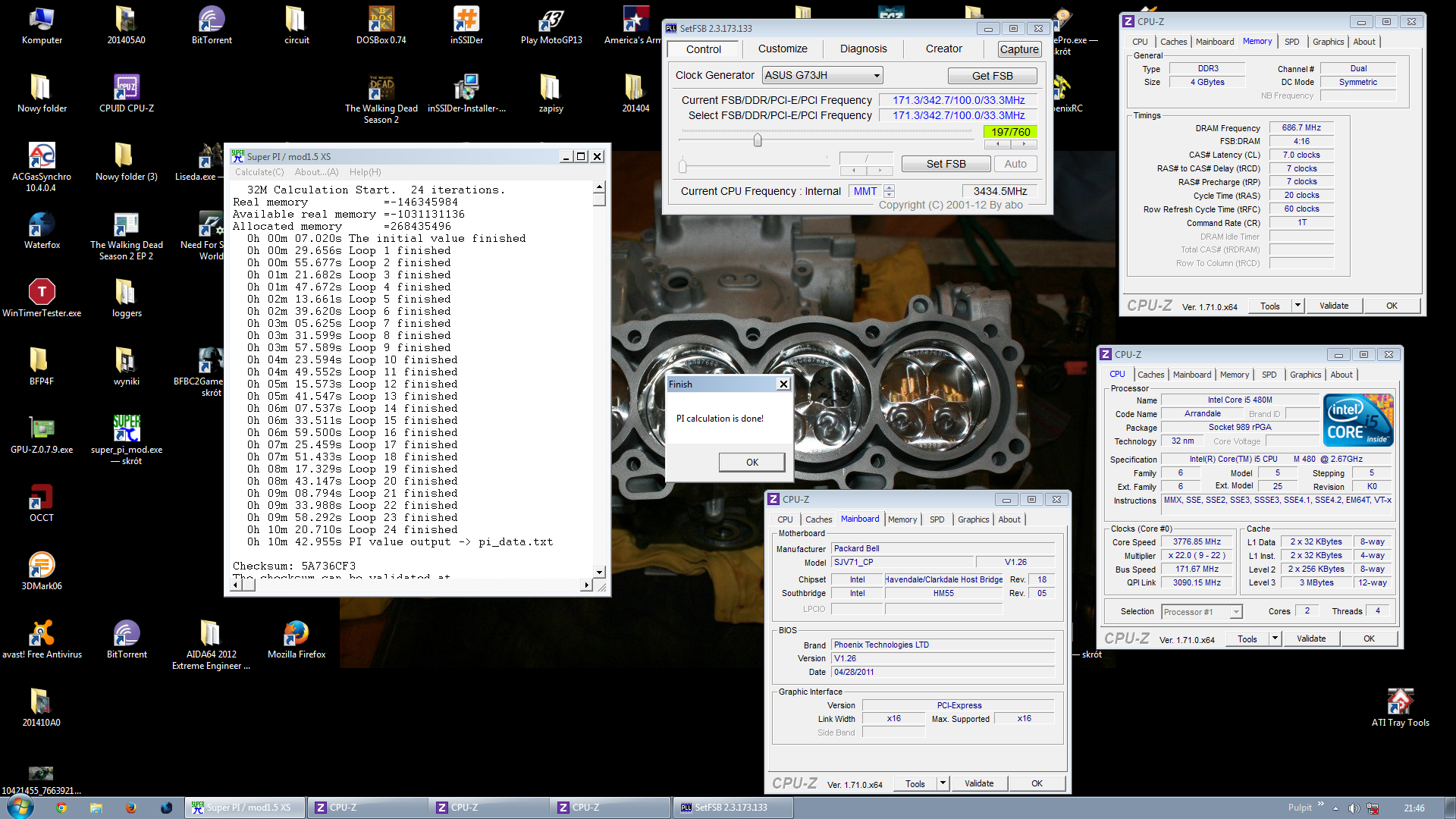This screenshot has height=819, width=1456.
Task: Select the circuit folder icon
Action: 297,26
